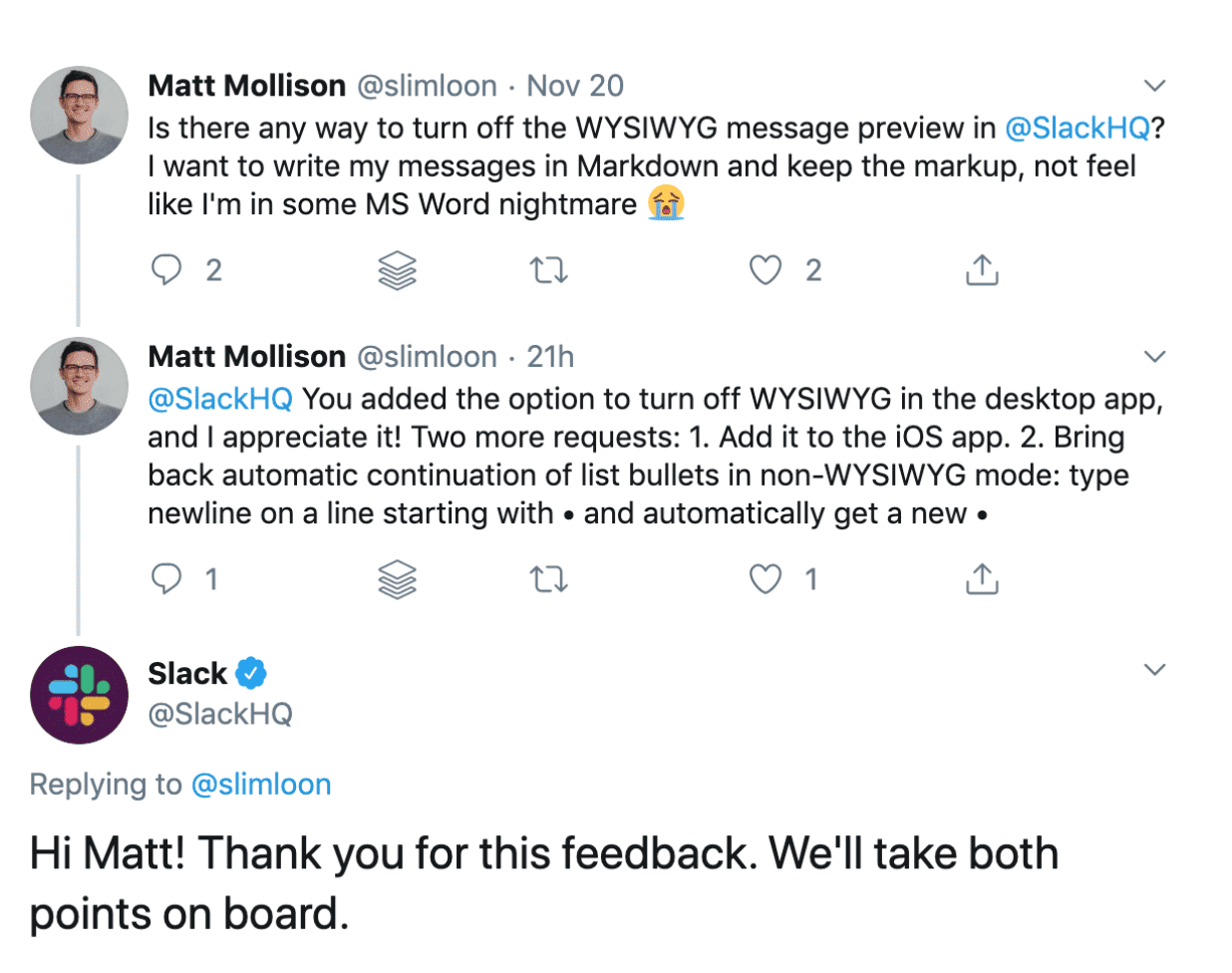1232x973 pixels.
Task: Open the options menu on the first tweet
Action: point(1154,85)
